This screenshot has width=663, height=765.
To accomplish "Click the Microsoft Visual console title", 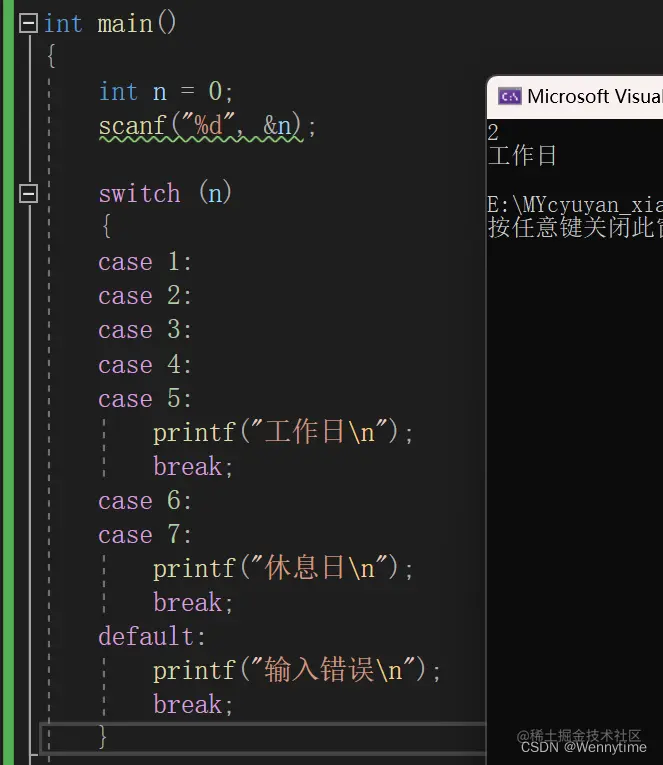I will coord(595,97).
